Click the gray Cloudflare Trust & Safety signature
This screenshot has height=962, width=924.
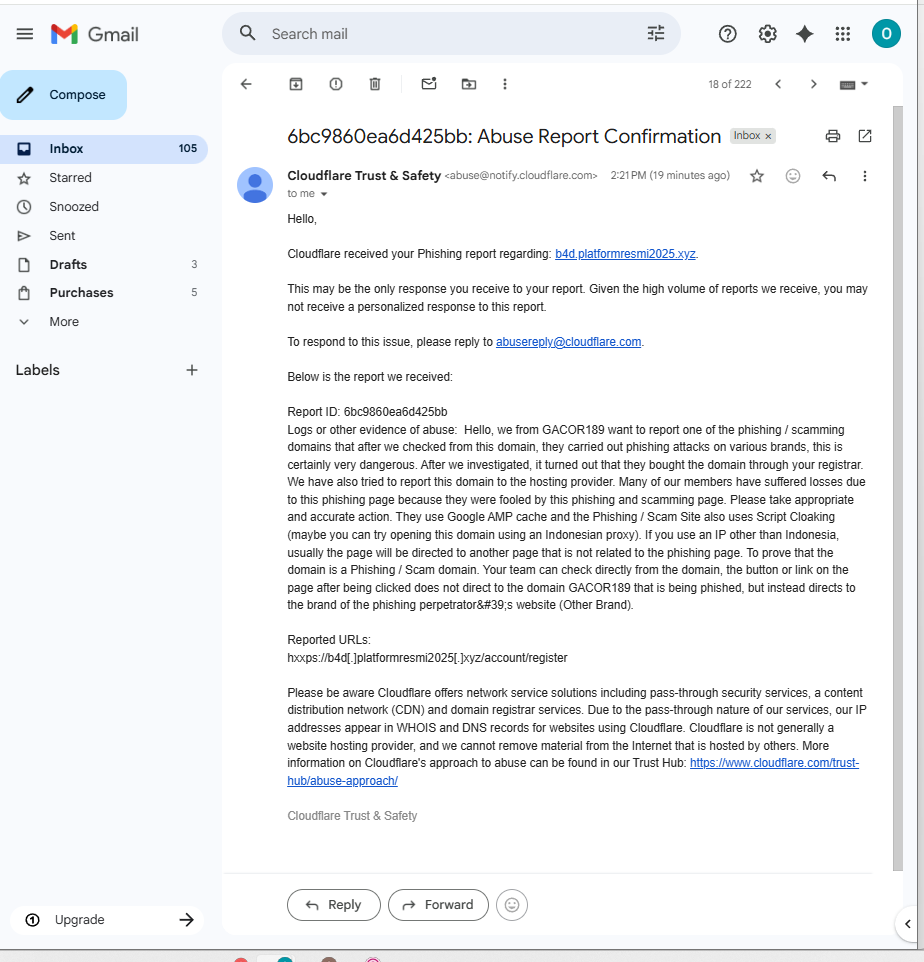[x=352, y=816]
